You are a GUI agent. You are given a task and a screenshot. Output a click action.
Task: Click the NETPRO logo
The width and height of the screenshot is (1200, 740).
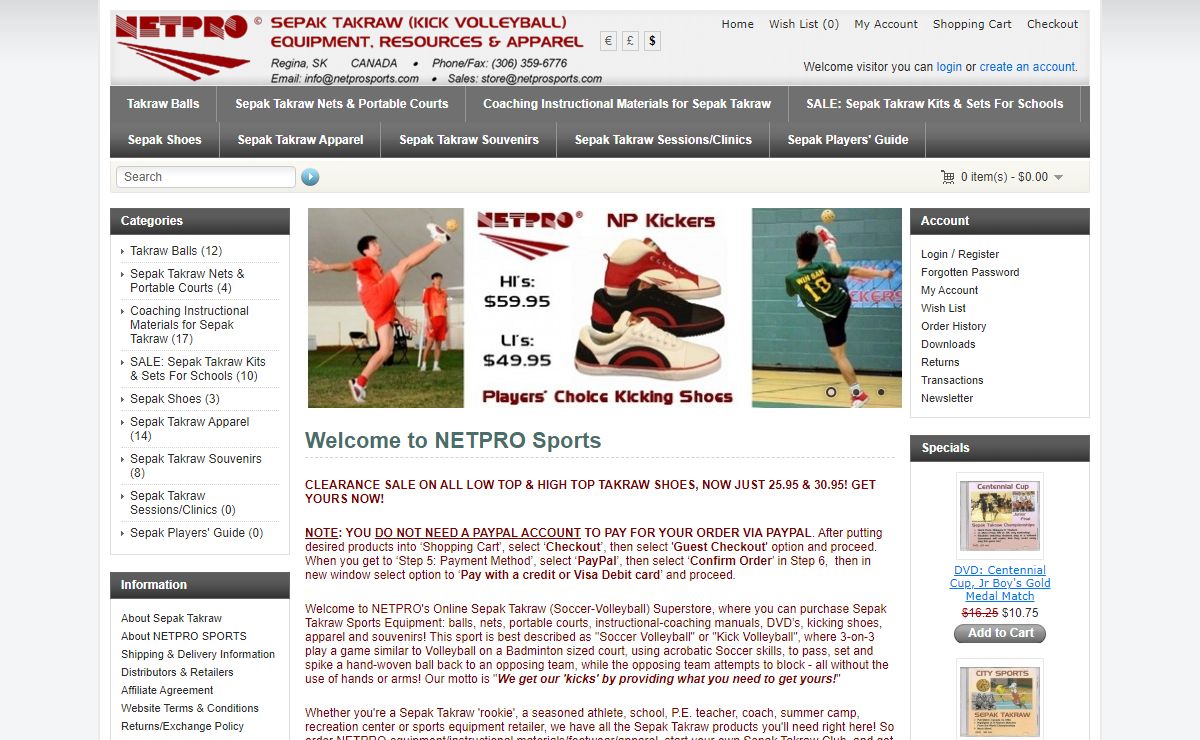coord(182,45)
